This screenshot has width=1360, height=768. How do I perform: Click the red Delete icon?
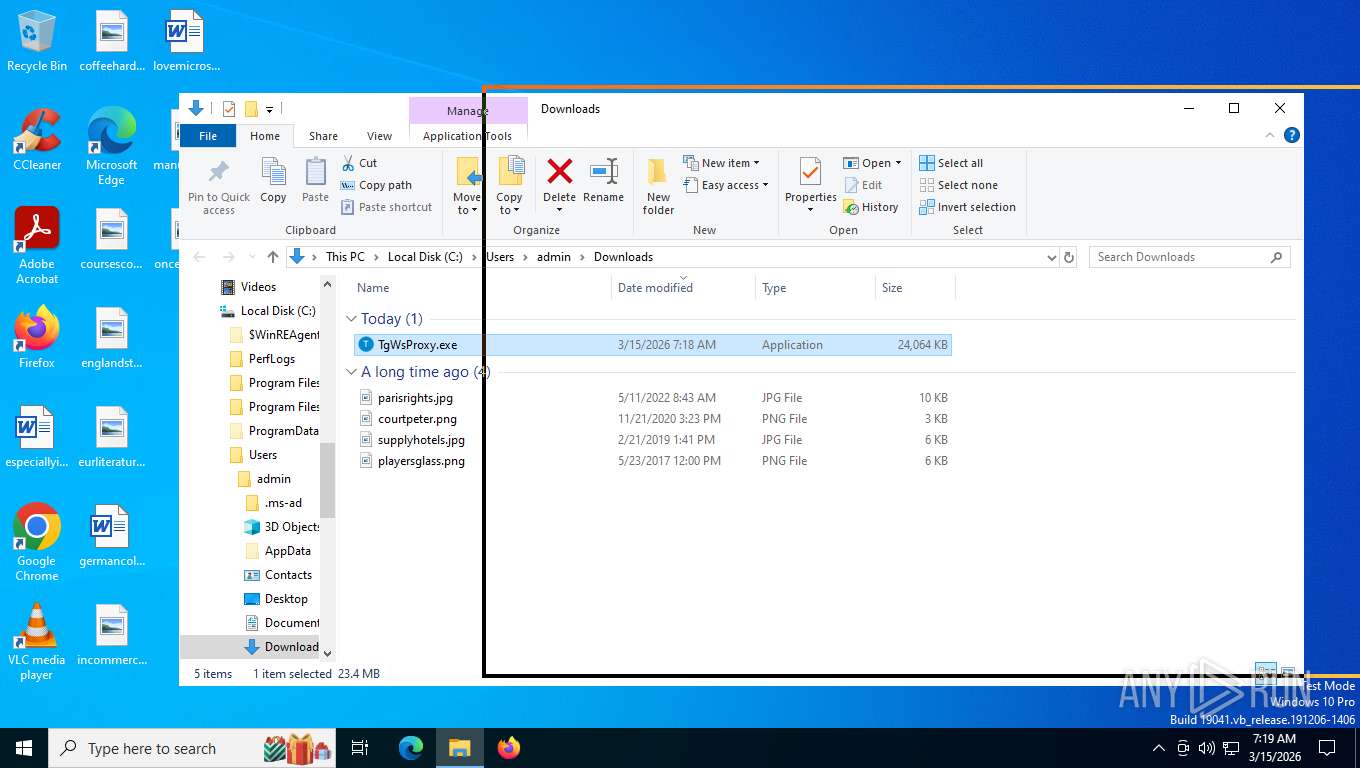(560, 171)
